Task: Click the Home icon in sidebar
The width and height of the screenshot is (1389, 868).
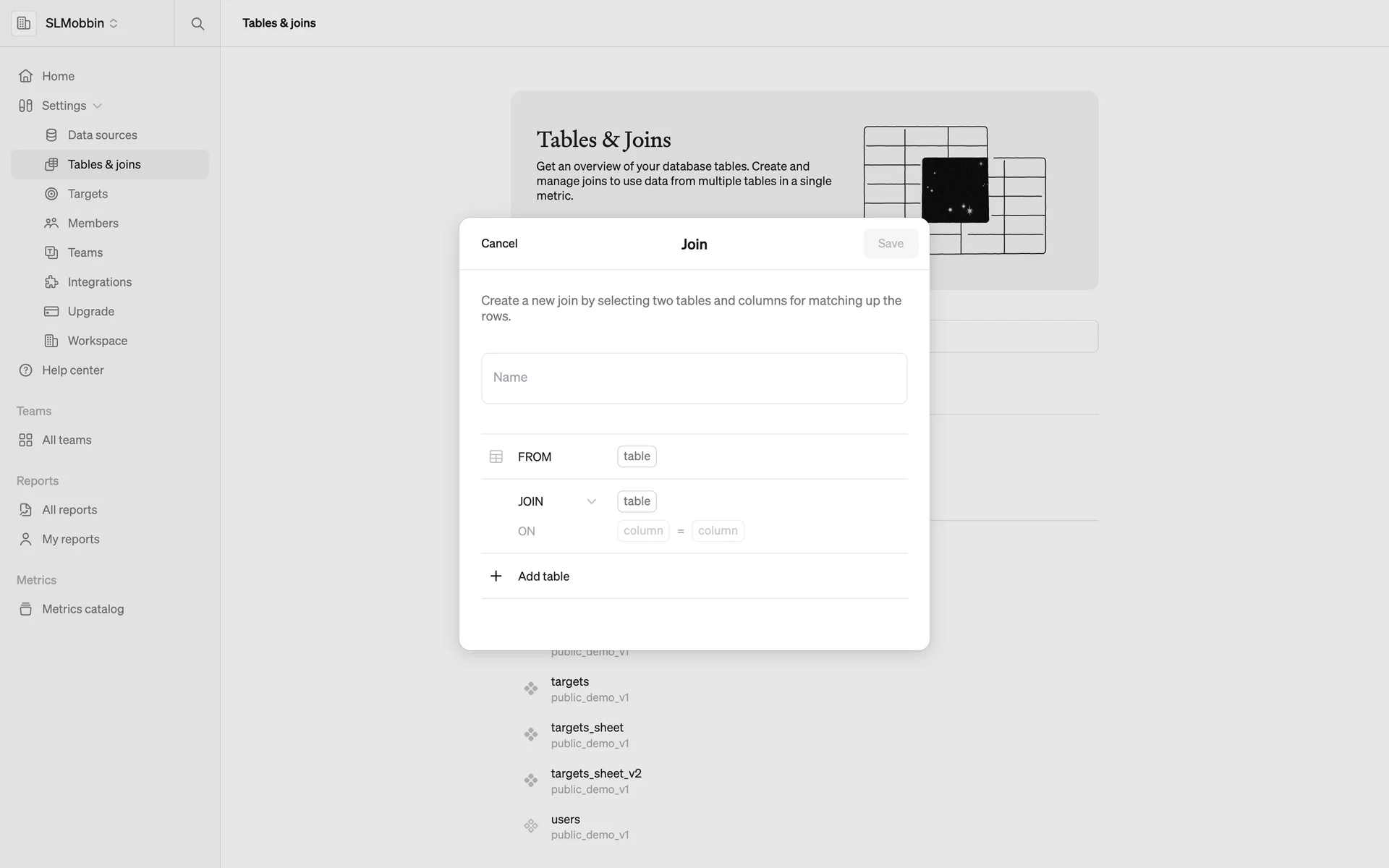Action: coord(25,76)
